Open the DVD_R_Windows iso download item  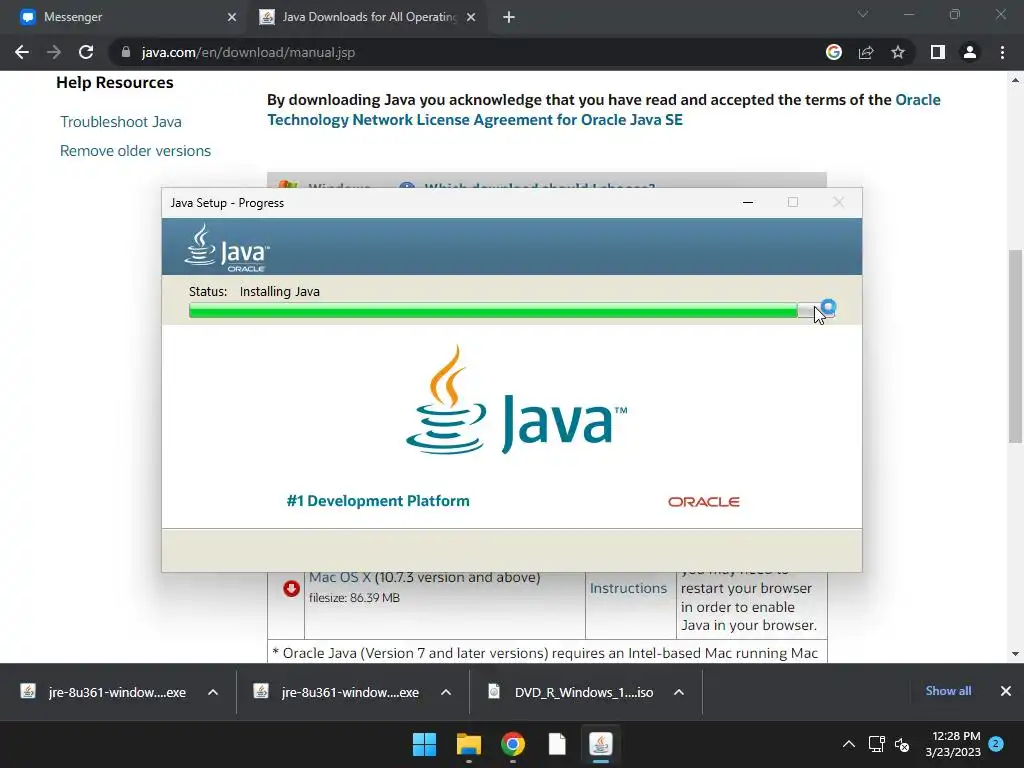[x=571, y=692]
